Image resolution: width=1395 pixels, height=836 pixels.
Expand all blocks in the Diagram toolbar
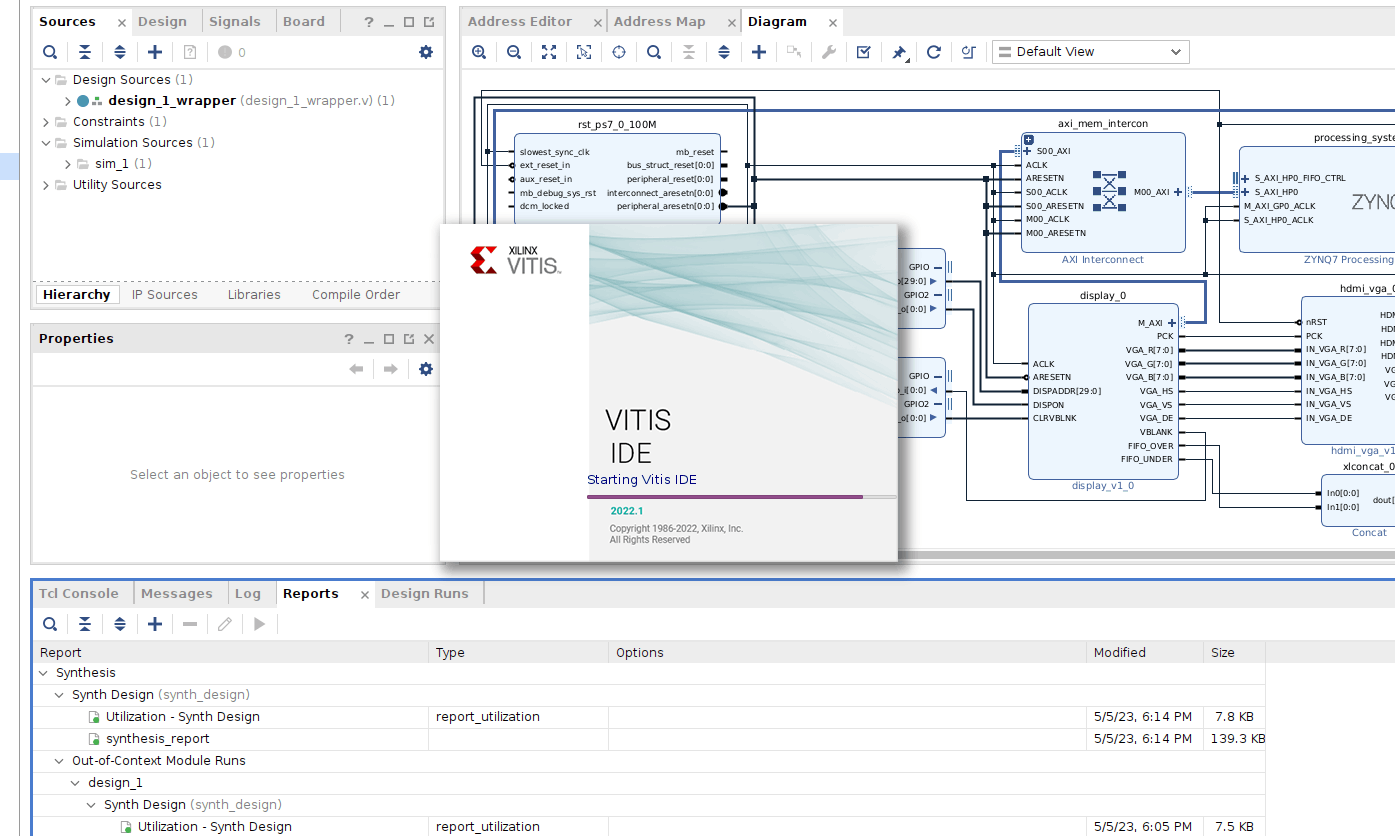pos(724,52)
